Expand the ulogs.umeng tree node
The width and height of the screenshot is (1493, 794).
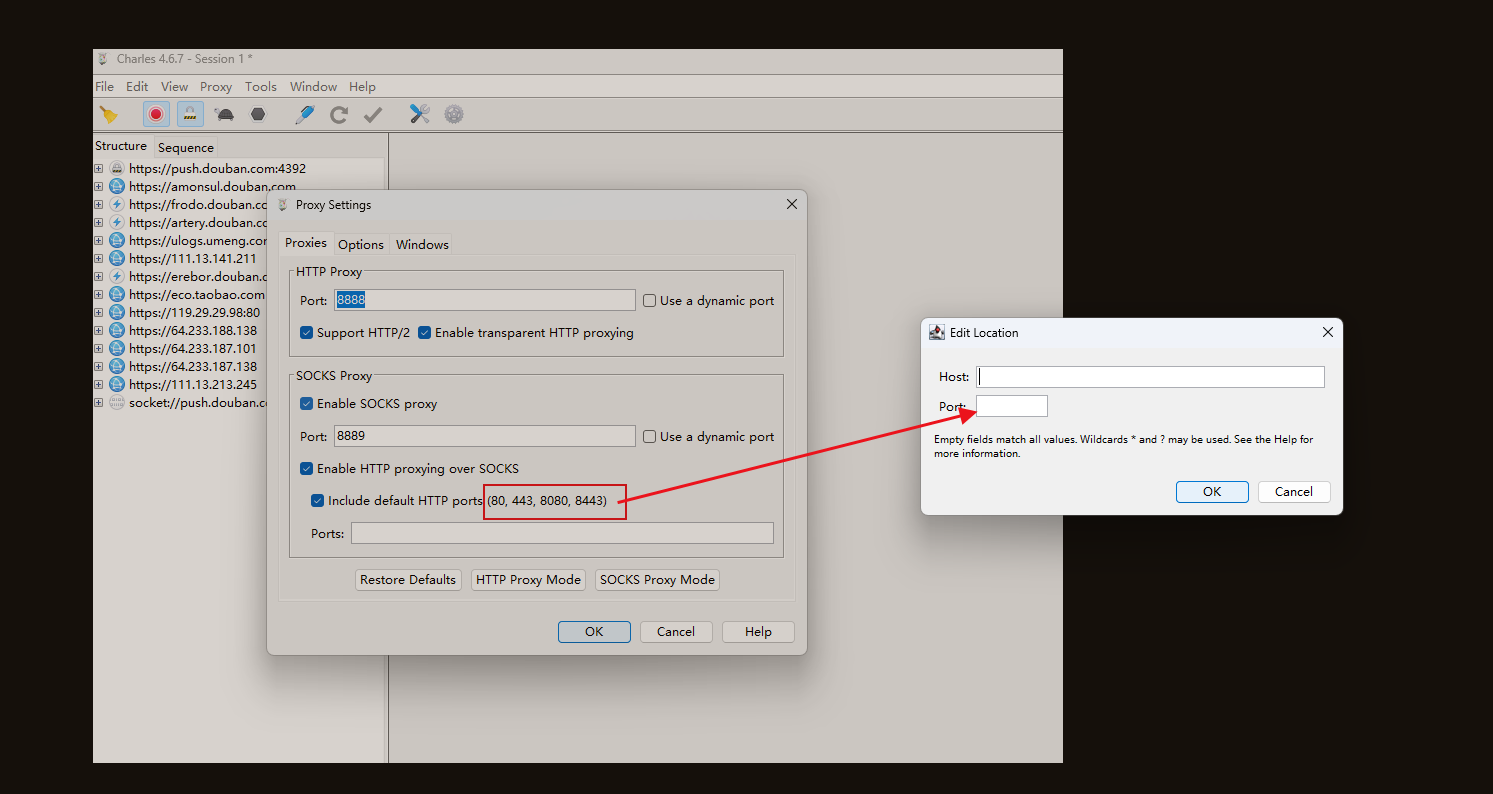99,241
